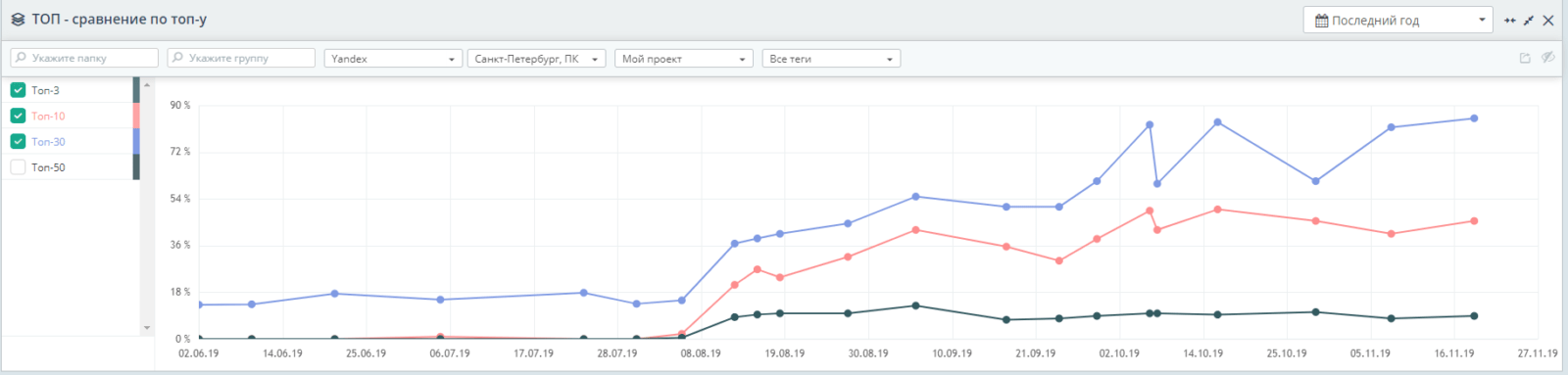This screenshot has width=1568, height=375.
Task: Enable the Топ-50 checkbox
Action: coord(18,167)
